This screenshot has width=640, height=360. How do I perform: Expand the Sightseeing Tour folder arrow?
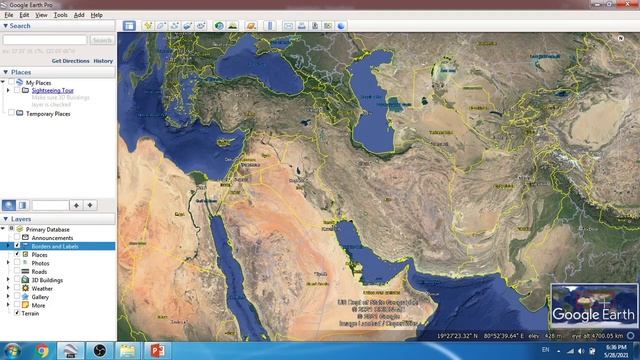(8, 90)
